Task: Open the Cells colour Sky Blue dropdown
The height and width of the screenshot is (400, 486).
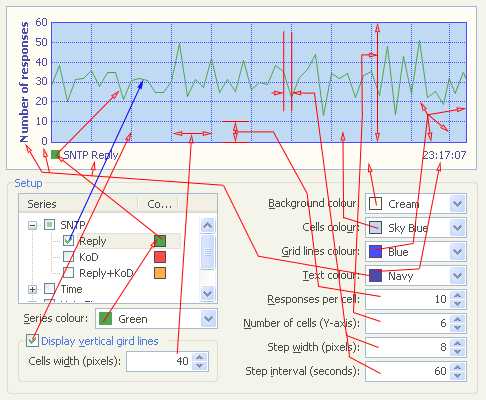Action: pos(457,228)
